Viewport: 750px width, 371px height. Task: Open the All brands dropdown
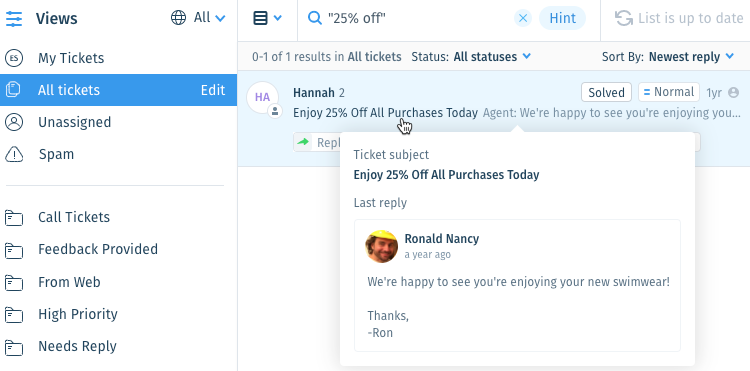[198, 18]
